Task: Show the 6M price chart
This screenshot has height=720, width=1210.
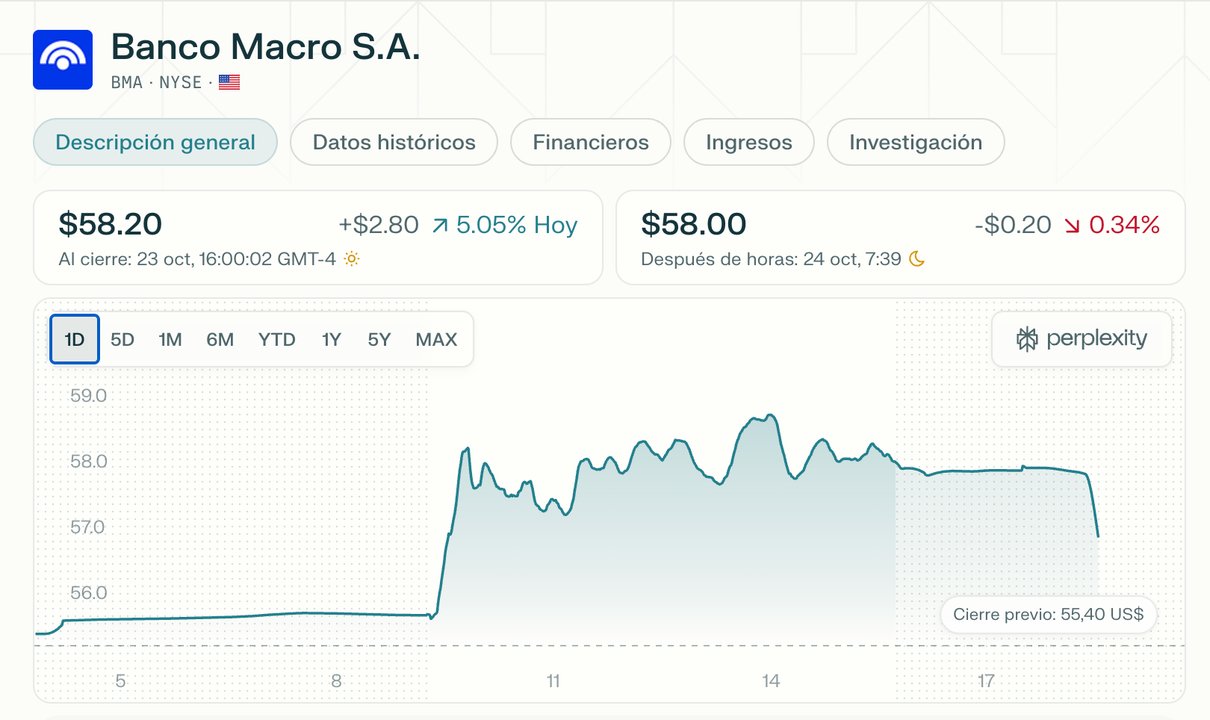Action: 220,339
